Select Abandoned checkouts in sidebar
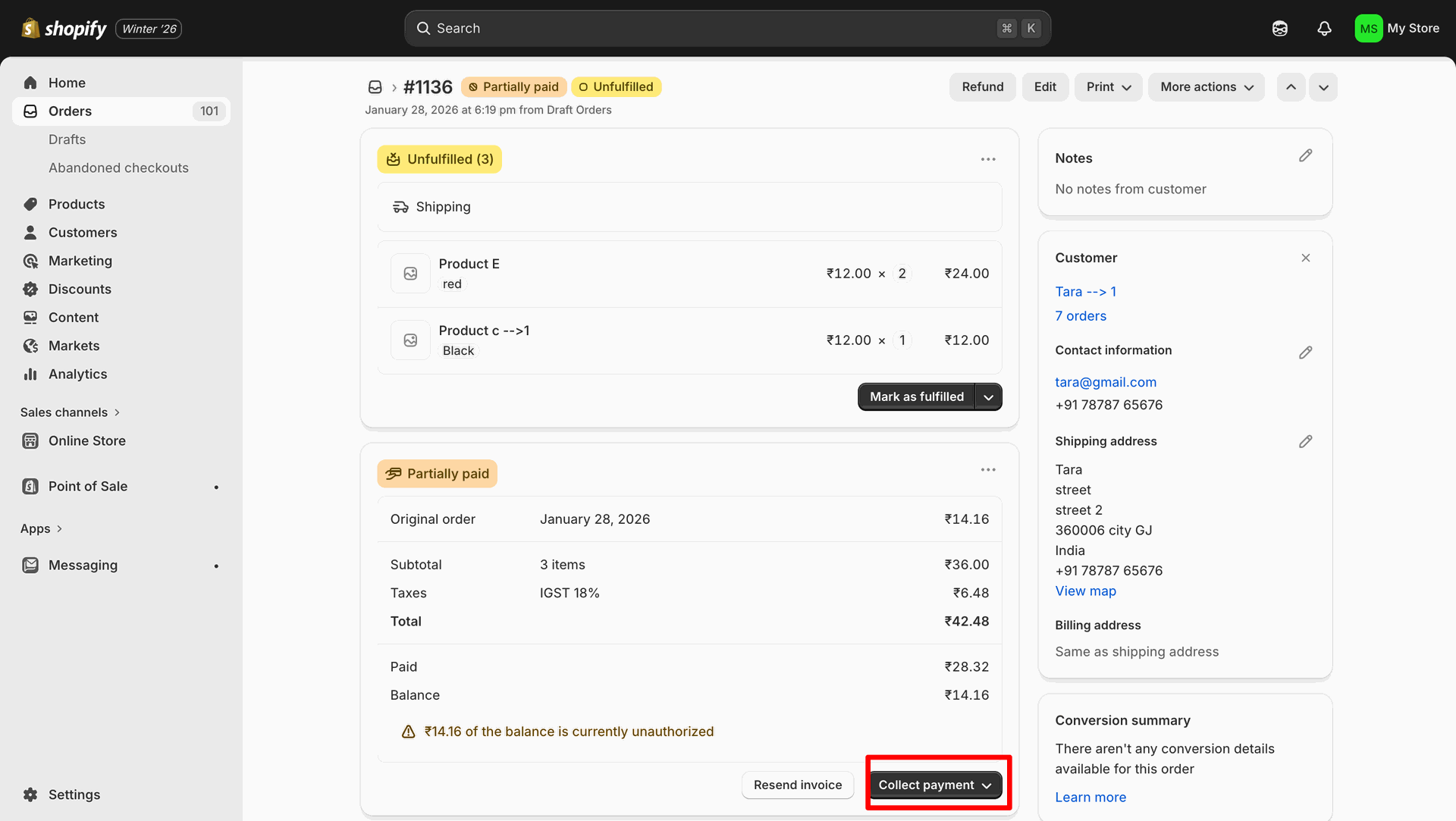The height and width of the screenshot is (821, 1456). coord(118,168)
